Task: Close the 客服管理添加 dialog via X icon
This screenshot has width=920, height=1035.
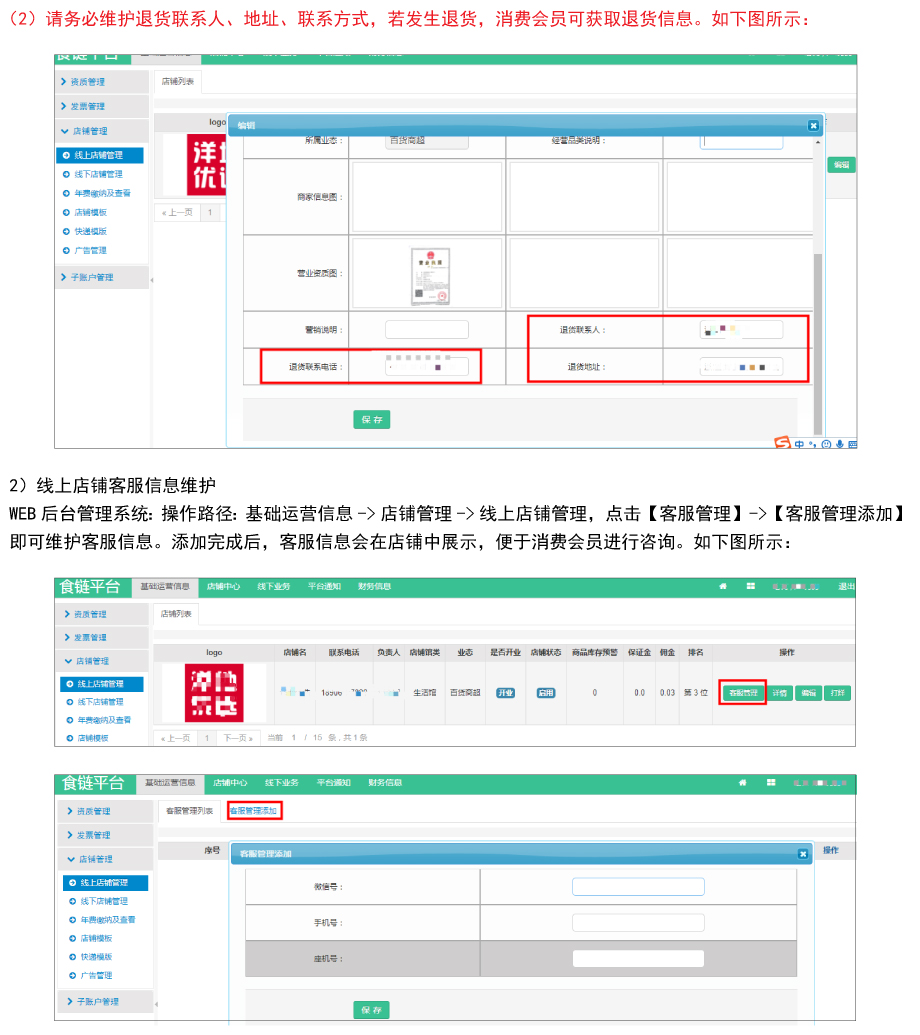Action: 802,854
